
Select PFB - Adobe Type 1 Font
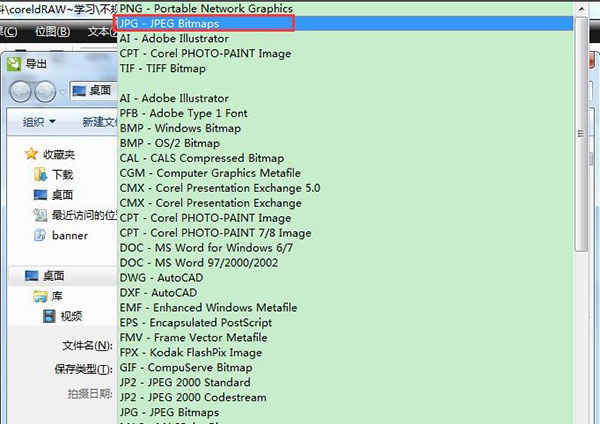tap(346, 113)
